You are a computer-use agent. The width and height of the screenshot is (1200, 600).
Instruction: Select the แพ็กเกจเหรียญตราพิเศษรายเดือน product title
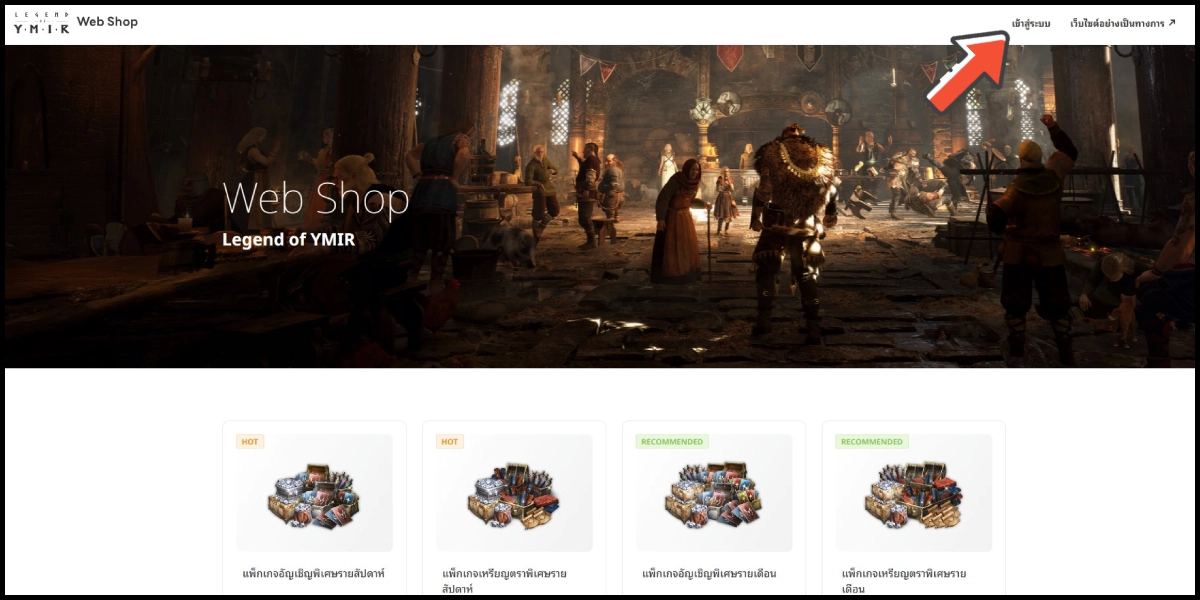(904, 581)
